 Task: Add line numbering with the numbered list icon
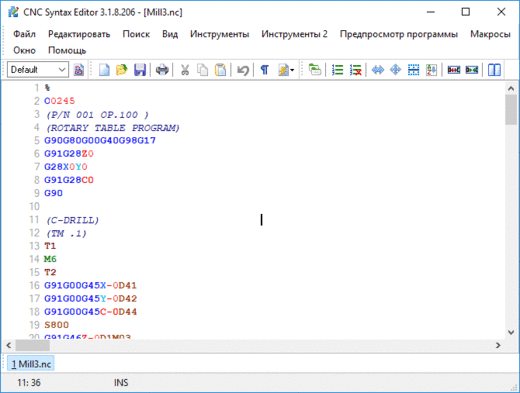point(337,70)
